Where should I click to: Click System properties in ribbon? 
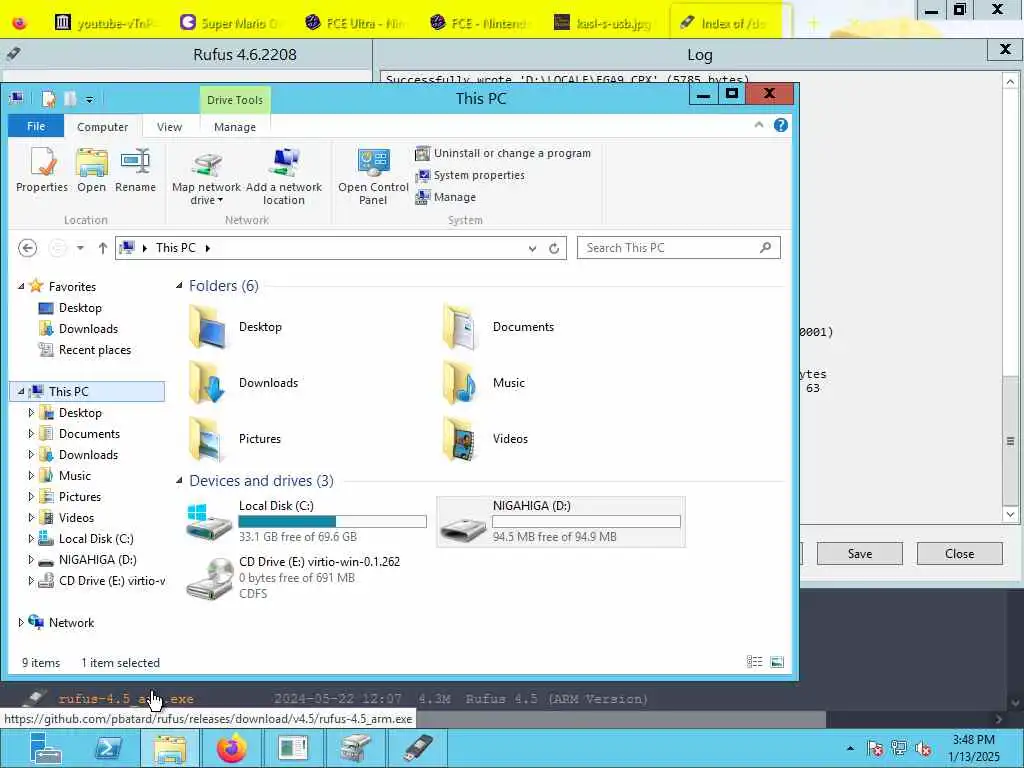coord(470,175)
